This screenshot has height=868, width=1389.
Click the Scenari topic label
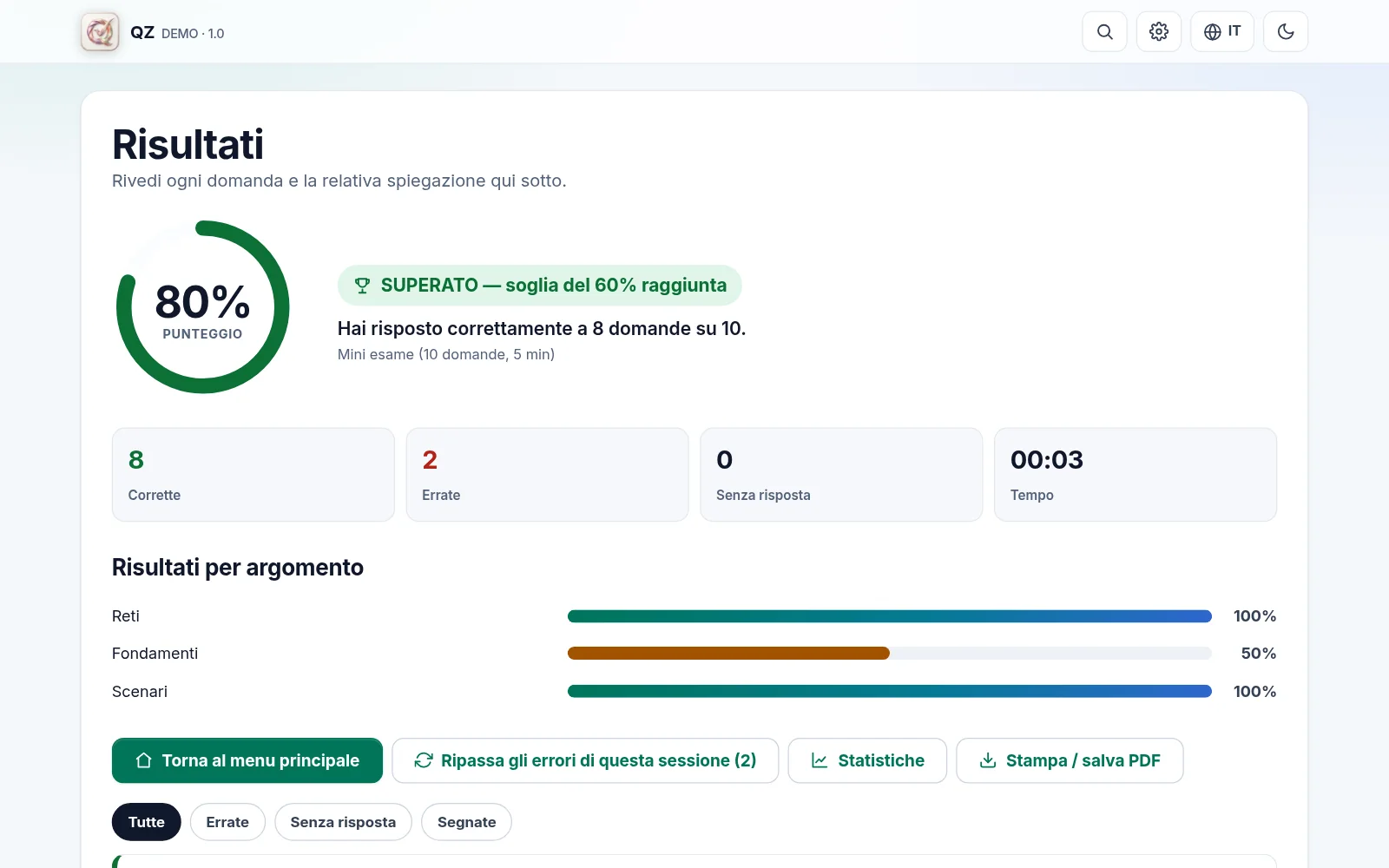coord(140,692)
